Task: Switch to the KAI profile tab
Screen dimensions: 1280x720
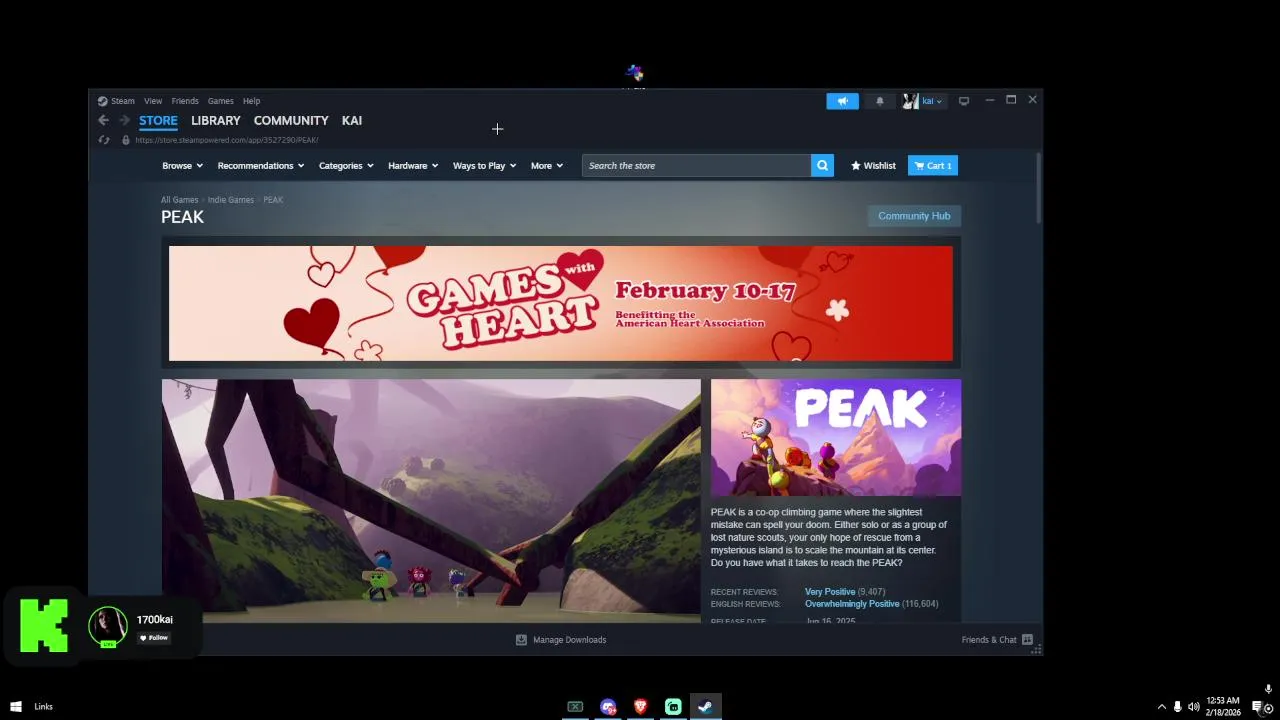Action: 352,121
